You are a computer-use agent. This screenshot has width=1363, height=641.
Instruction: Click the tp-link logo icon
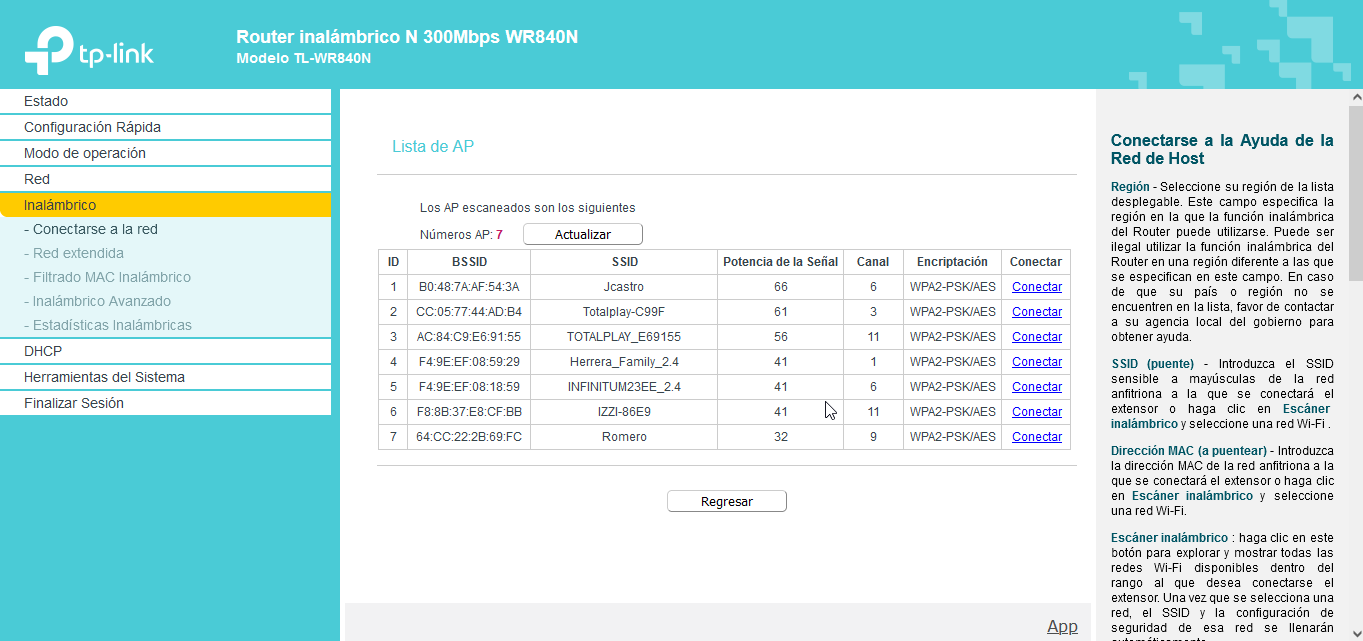(50, 48)
